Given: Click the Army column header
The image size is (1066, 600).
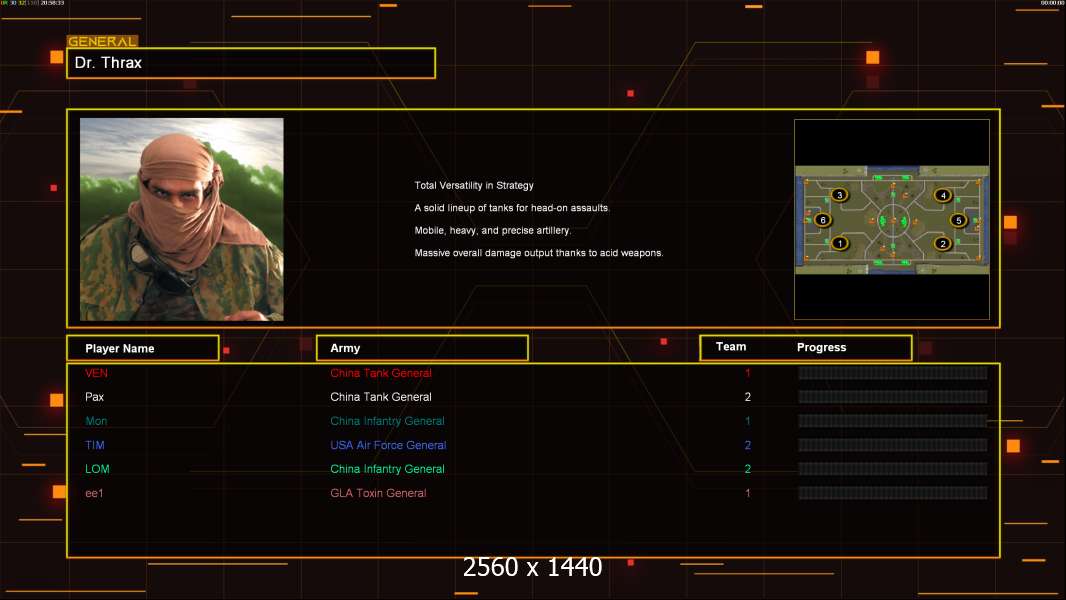Looking at the screenshot, I should (422, 348).
